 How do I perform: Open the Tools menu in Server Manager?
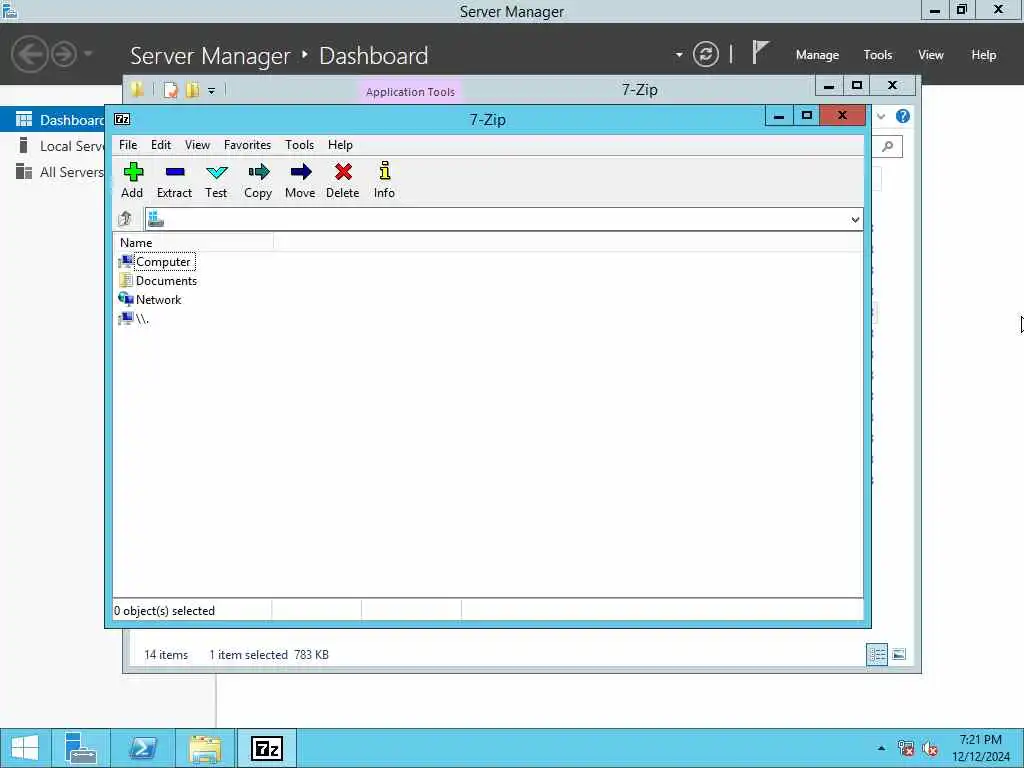pyautogui.click(x=878, y=55)
